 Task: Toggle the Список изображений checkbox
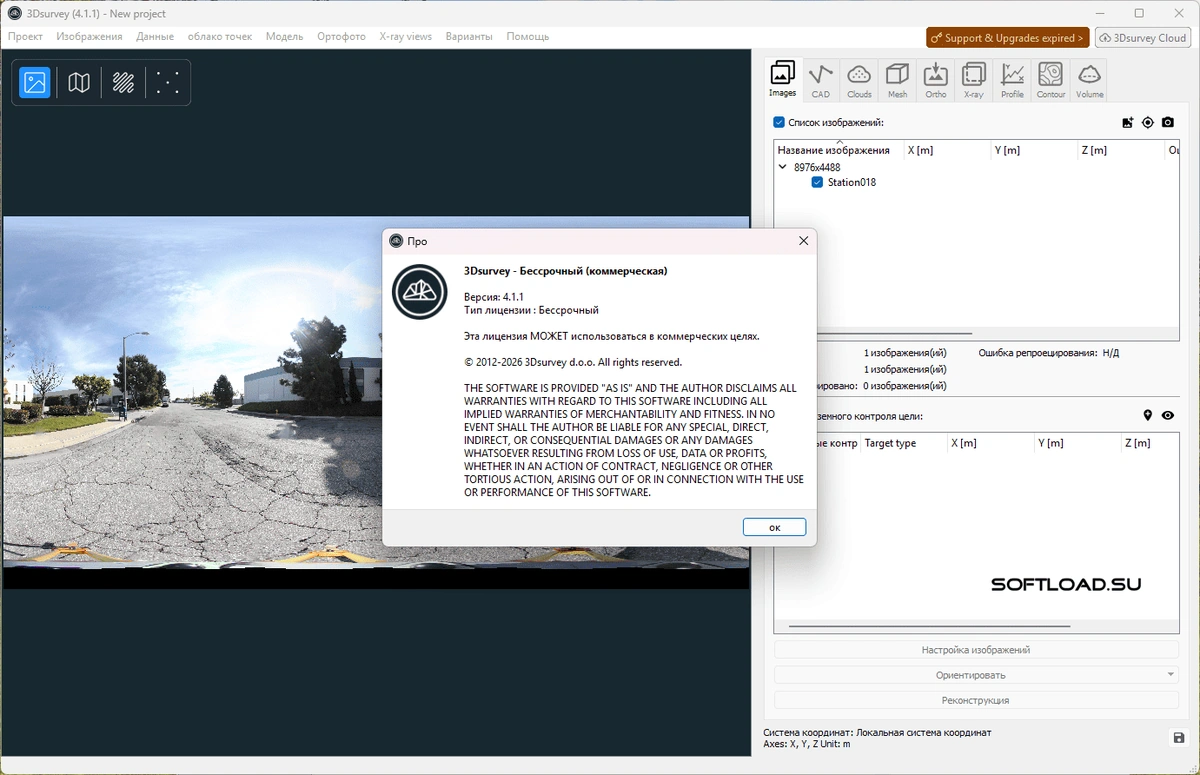779,123
